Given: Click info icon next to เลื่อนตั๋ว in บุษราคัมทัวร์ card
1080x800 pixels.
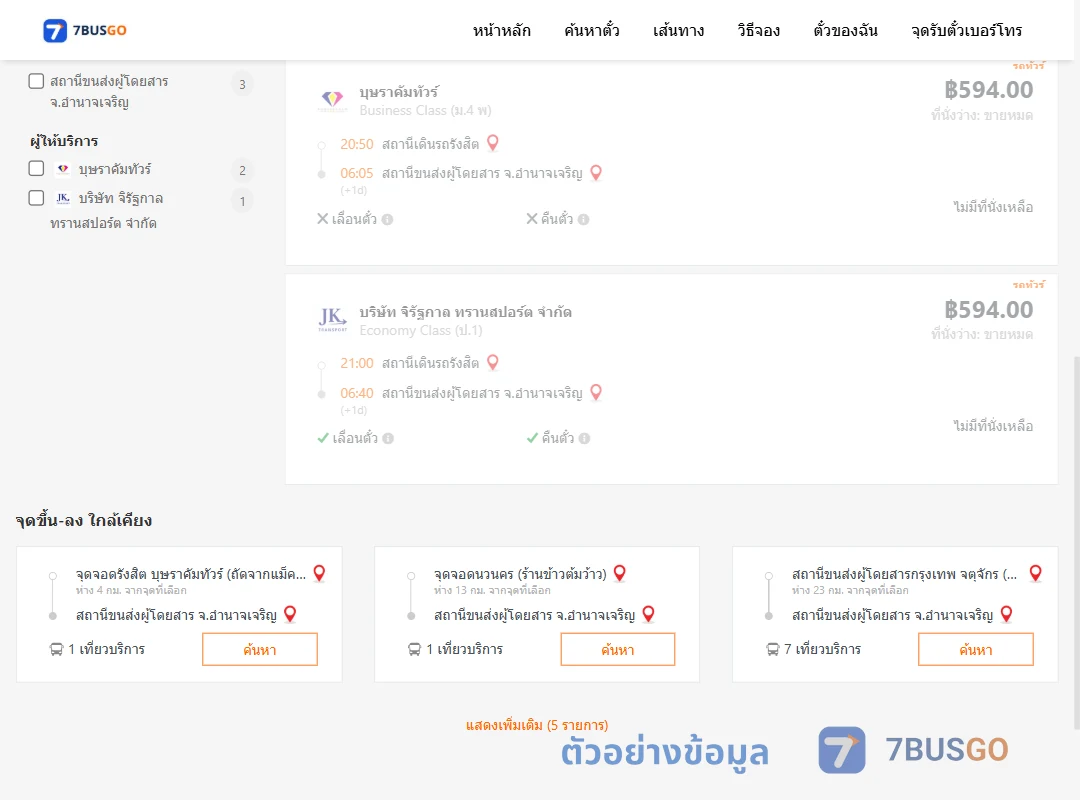Looking at the screenshot, I should 388,220.
